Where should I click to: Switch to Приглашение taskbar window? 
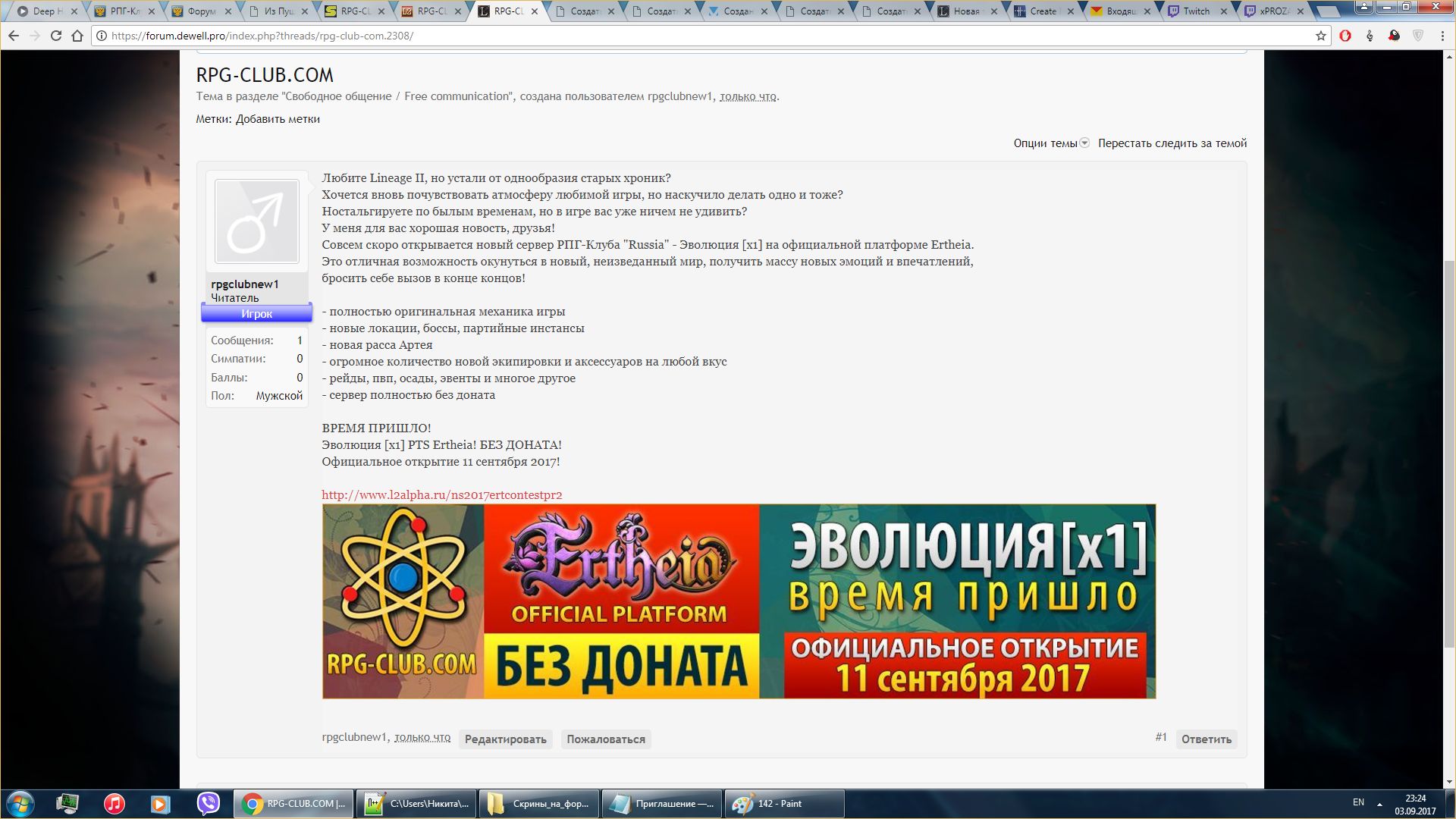pos(662,804)
